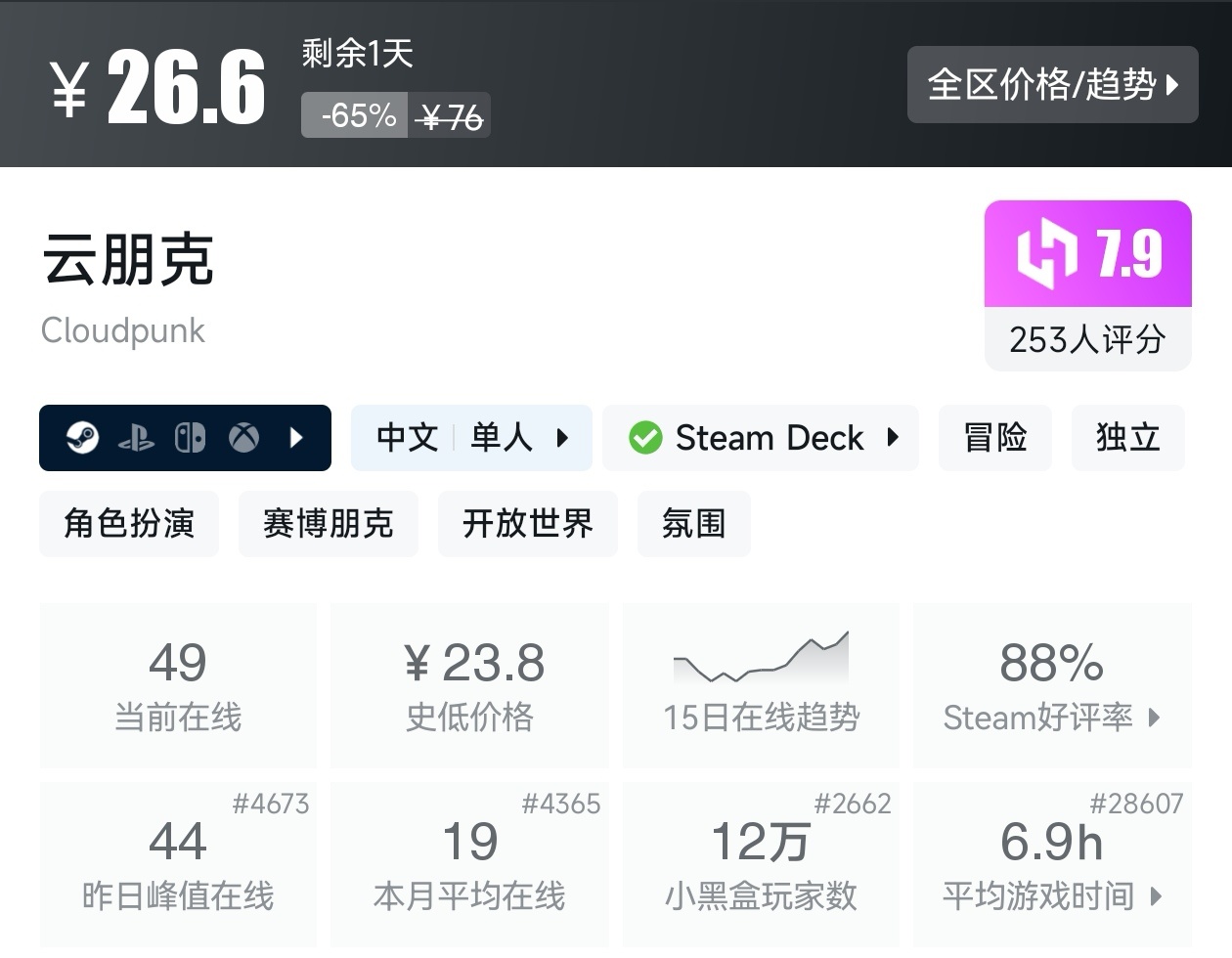Tap the 开放世界 tag
This screenshot has height=958, width=1232.
528,524
